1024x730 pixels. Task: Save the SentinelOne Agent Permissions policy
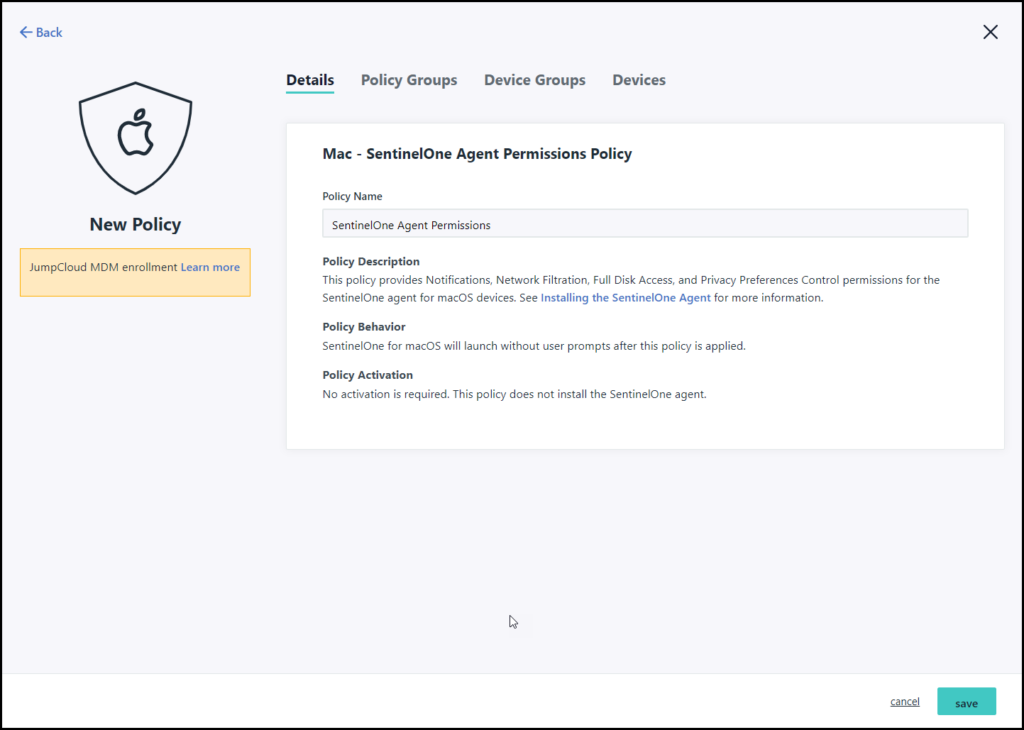[966, 701]
